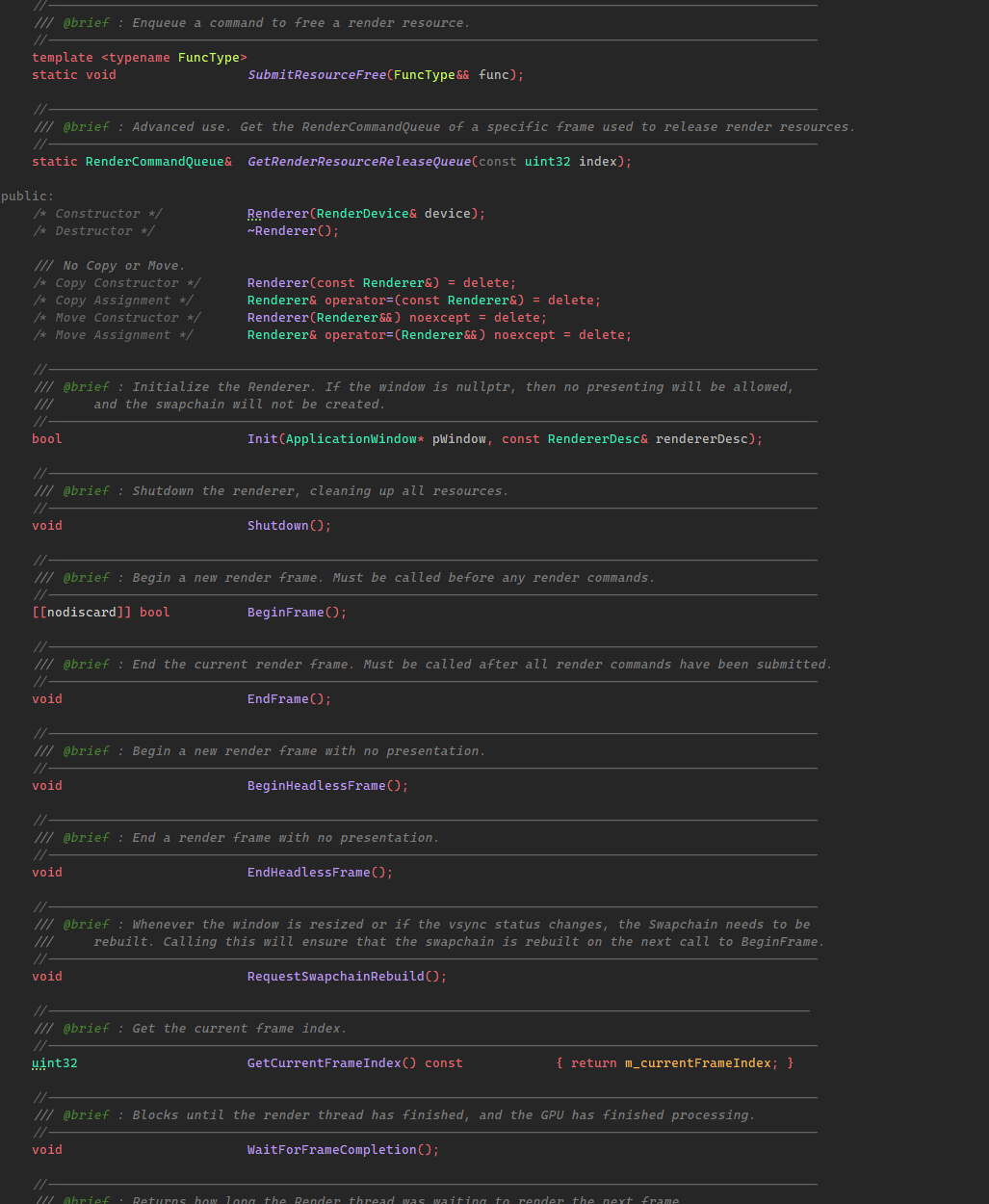Click the BeginHeadlessFrame function name
989x1204 pixels.
316,786
